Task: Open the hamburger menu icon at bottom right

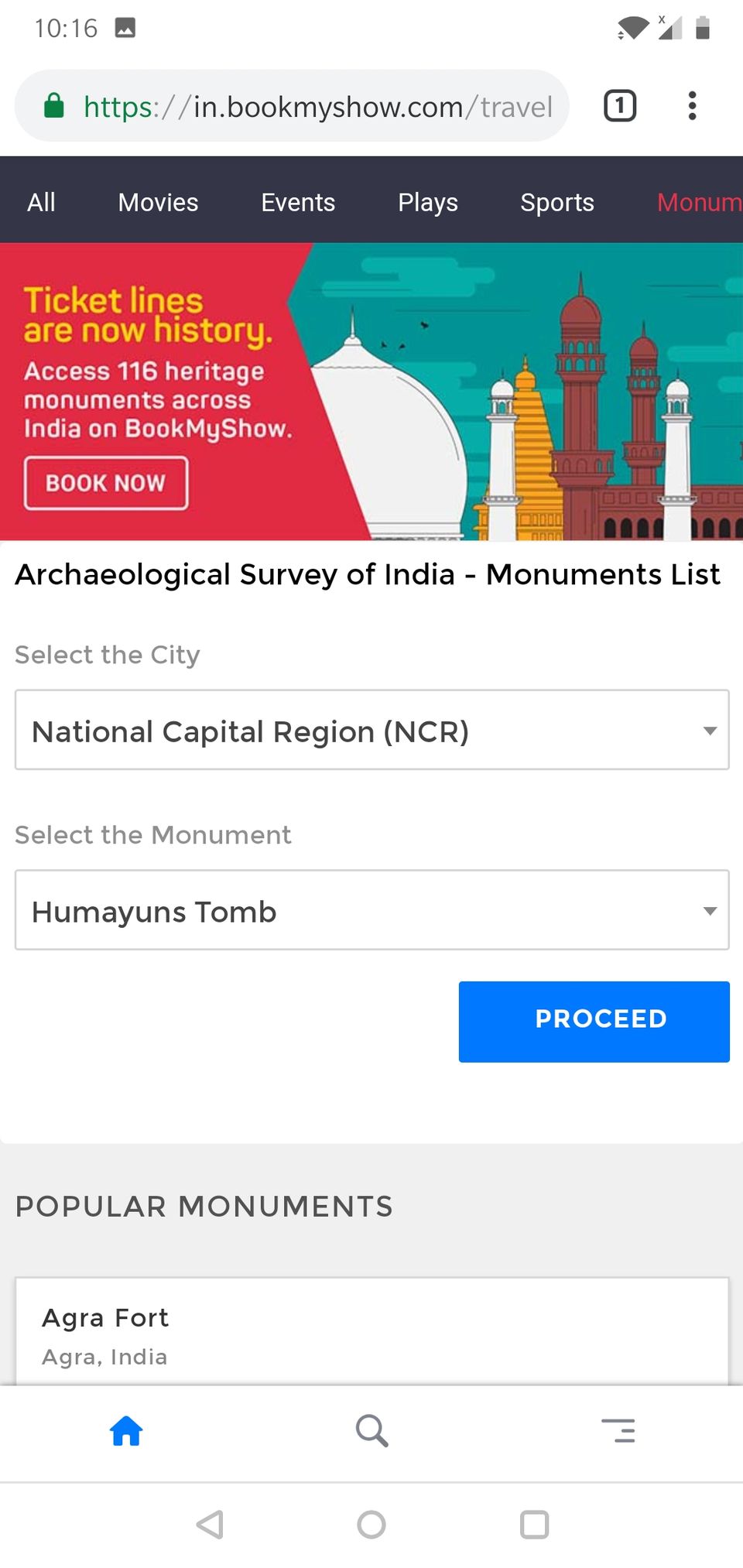Action: click(x=618, y=1430)
